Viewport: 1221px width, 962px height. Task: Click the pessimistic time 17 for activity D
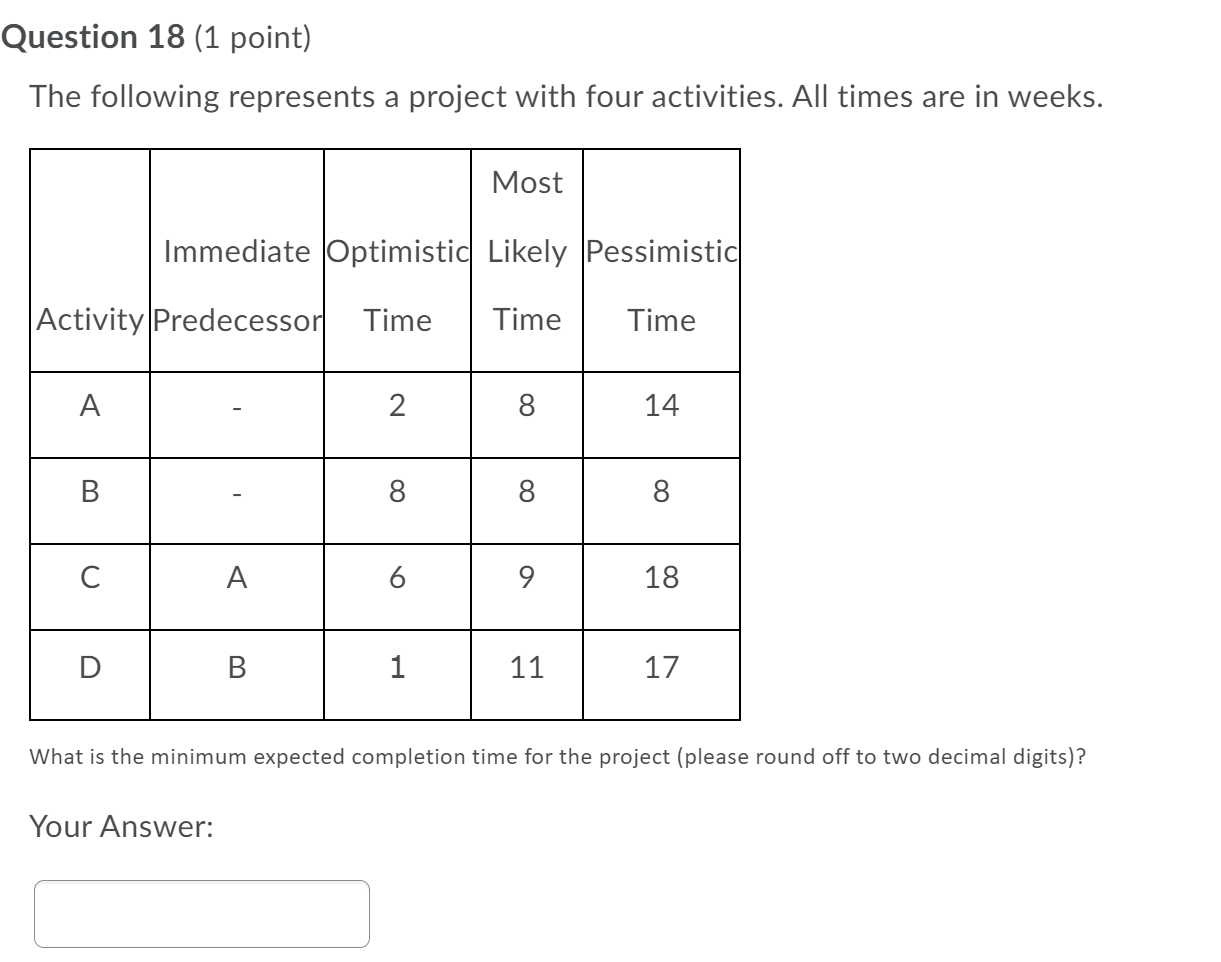tap(661, 663)
